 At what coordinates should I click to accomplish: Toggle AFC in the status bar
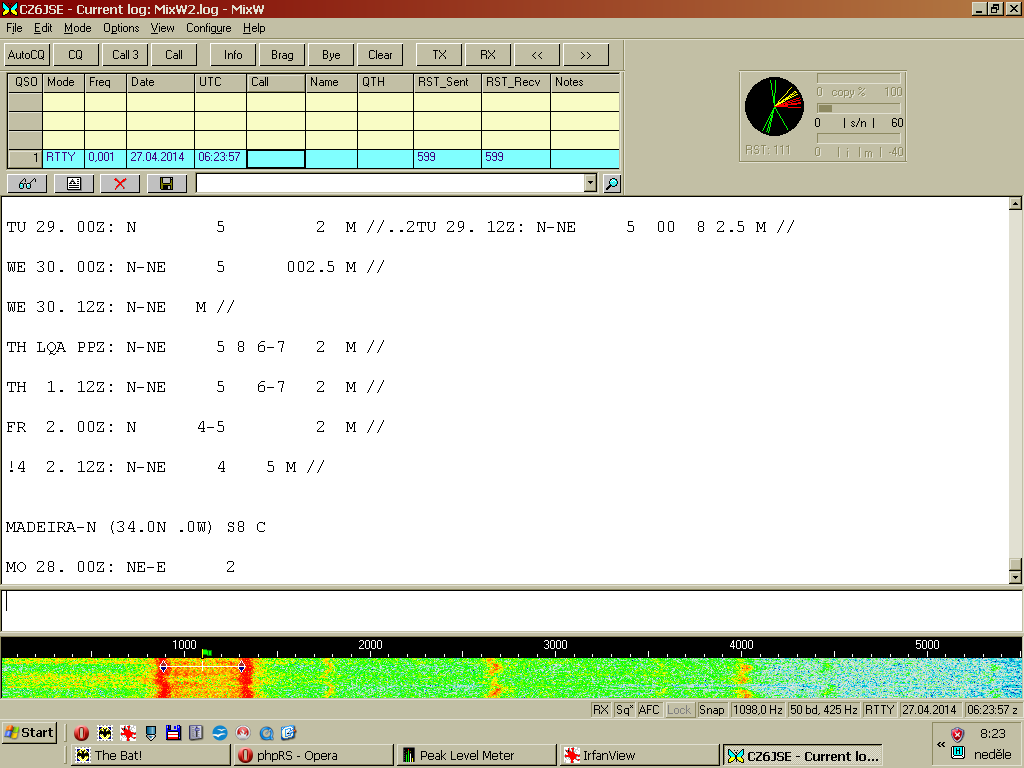pyautogui.click(x=649, y=710)
